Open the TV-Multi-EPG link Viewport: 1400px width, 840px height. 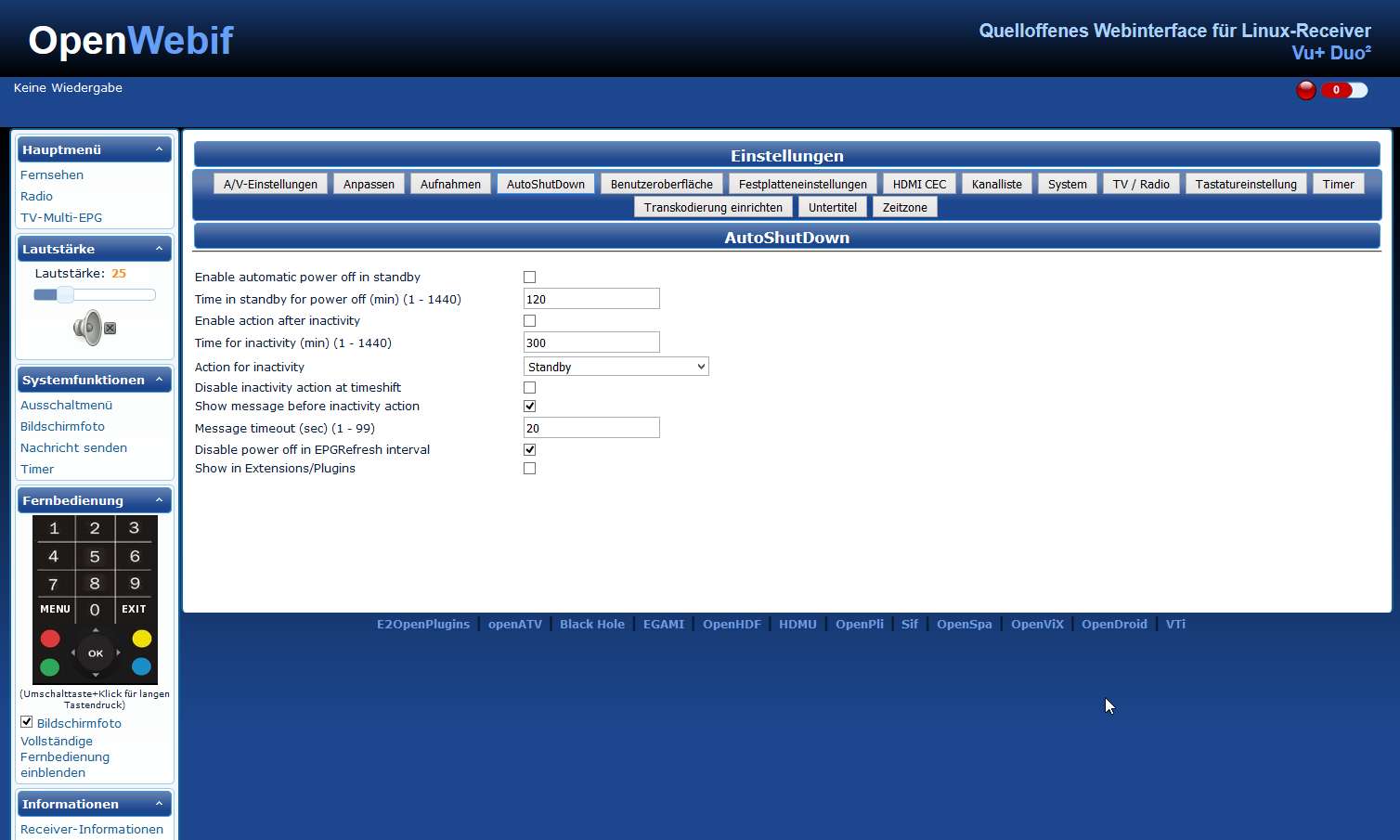pos(61,217)
